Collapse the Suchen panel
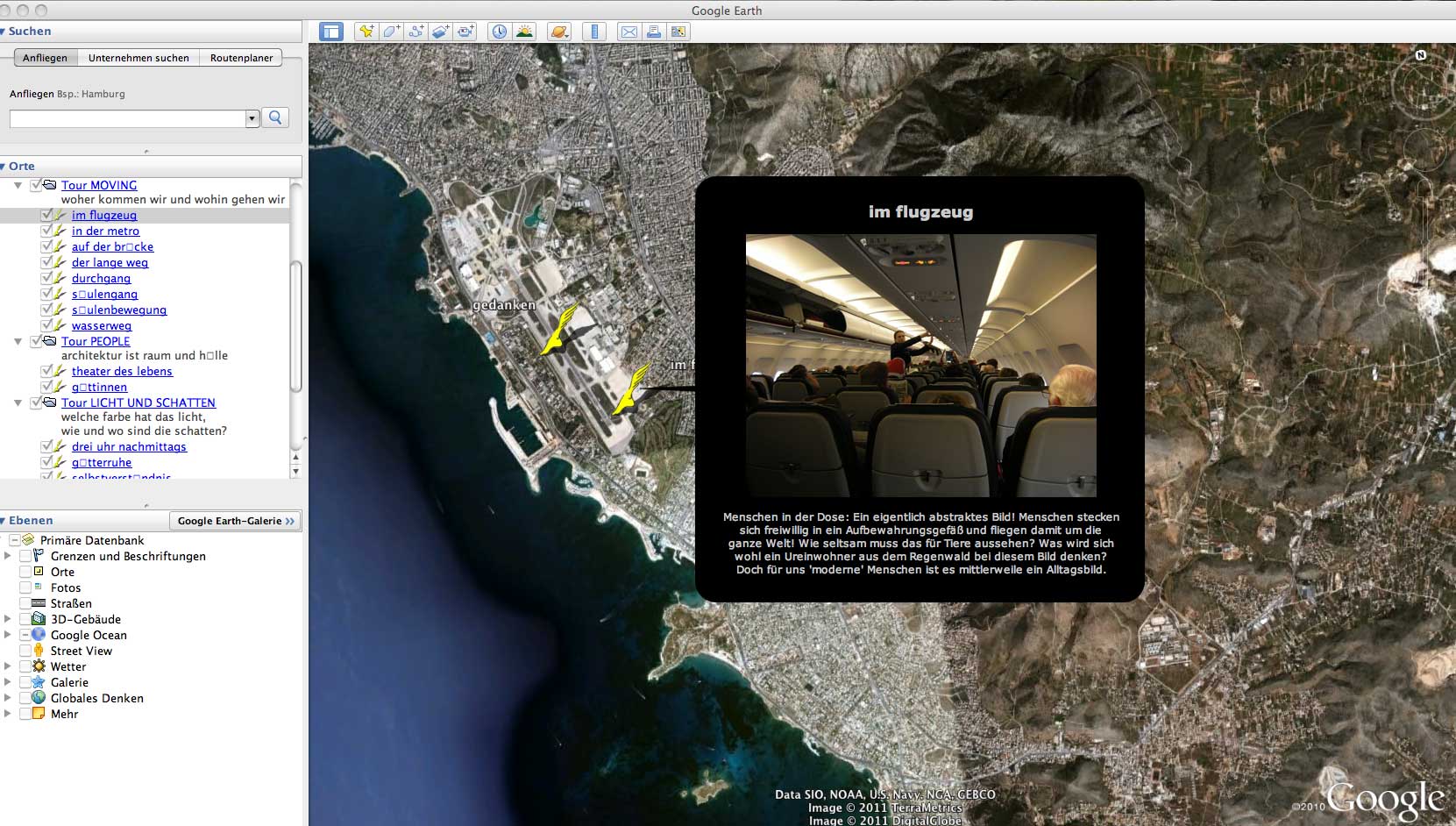Image resolution: width=1456 pixels, height=826 pixels. click(x=4, y=32)
